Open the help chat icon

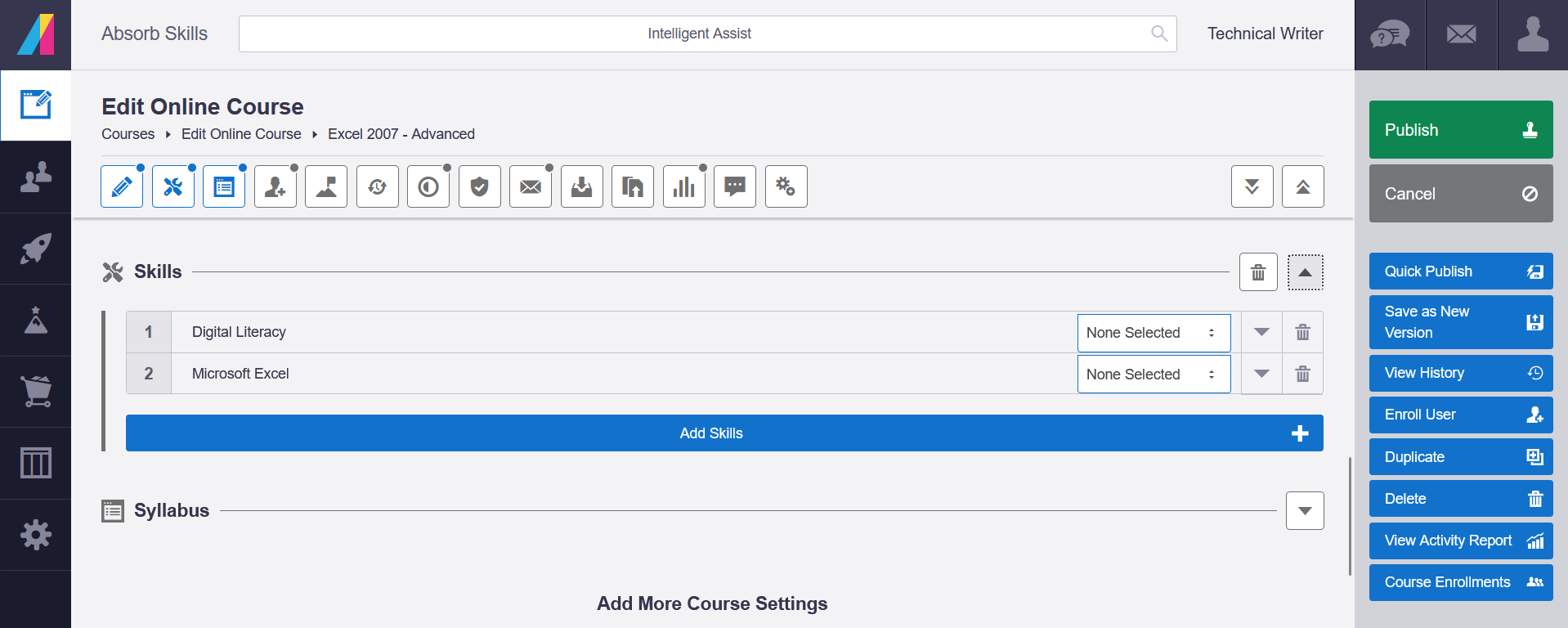[1390, 34]
